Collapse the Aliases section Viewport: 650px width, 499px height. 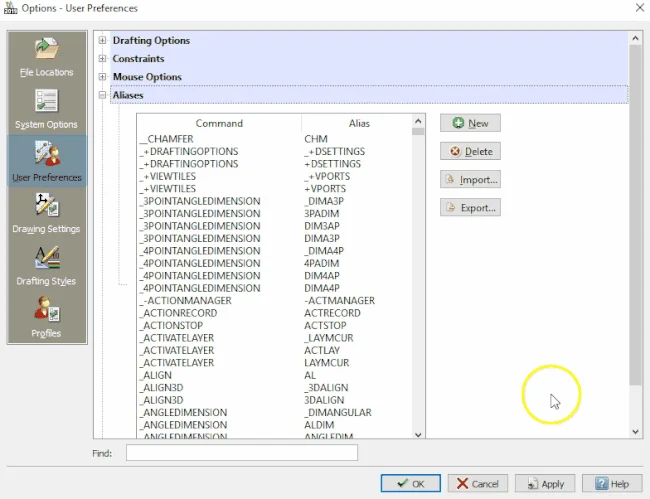(x=103, y=95)
